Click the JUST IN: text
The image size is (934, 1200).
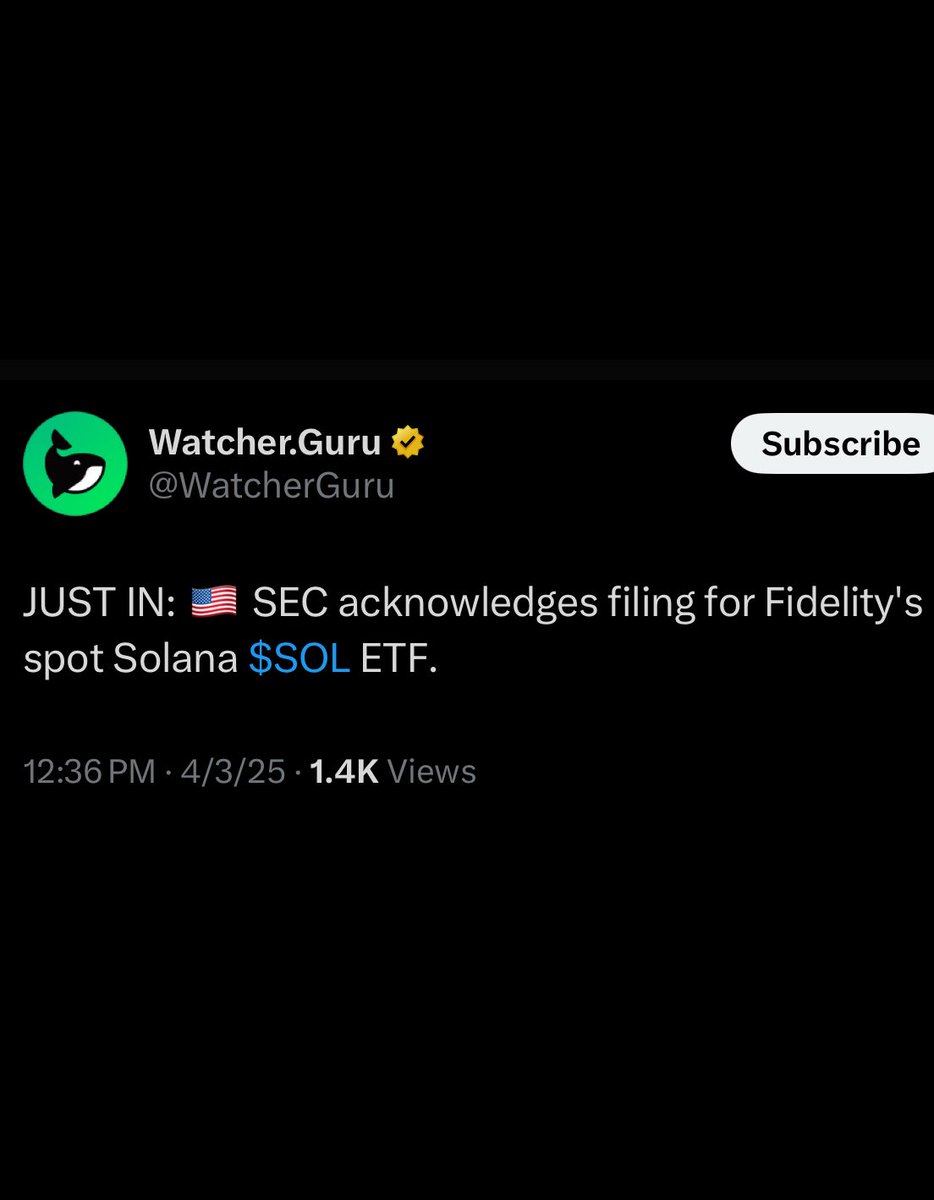point(100,604)
